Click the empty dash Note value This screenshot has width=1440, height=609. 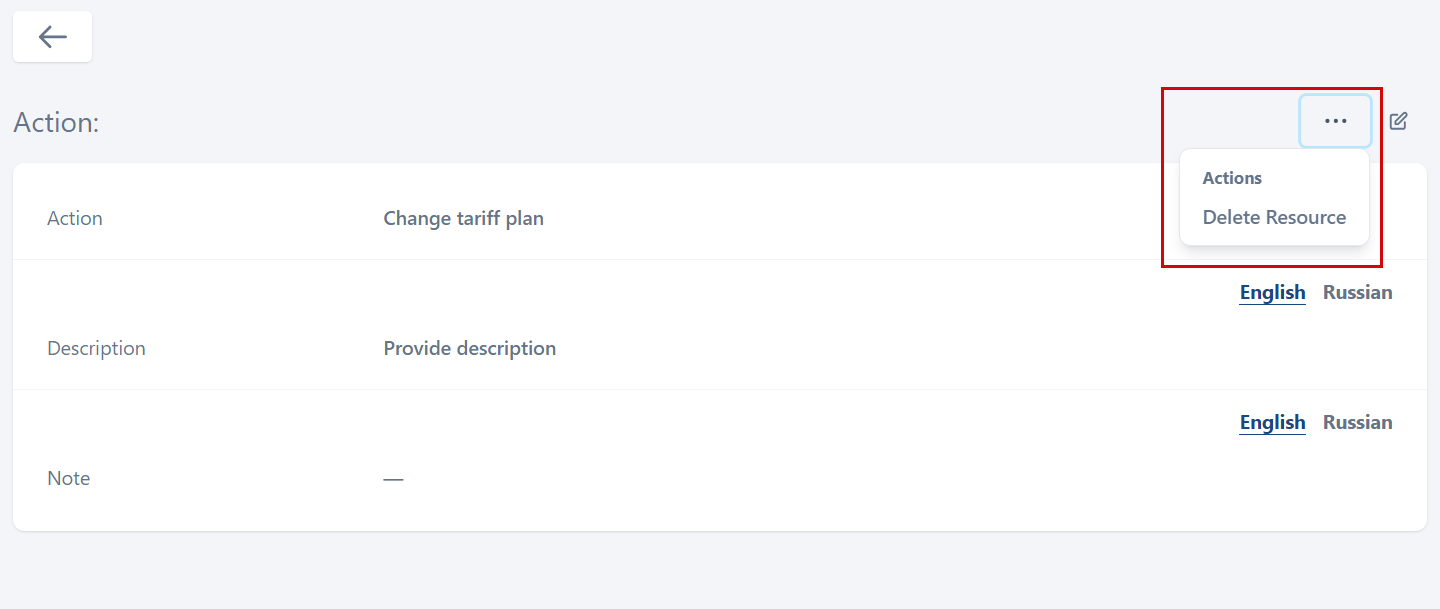pos(393,479)
